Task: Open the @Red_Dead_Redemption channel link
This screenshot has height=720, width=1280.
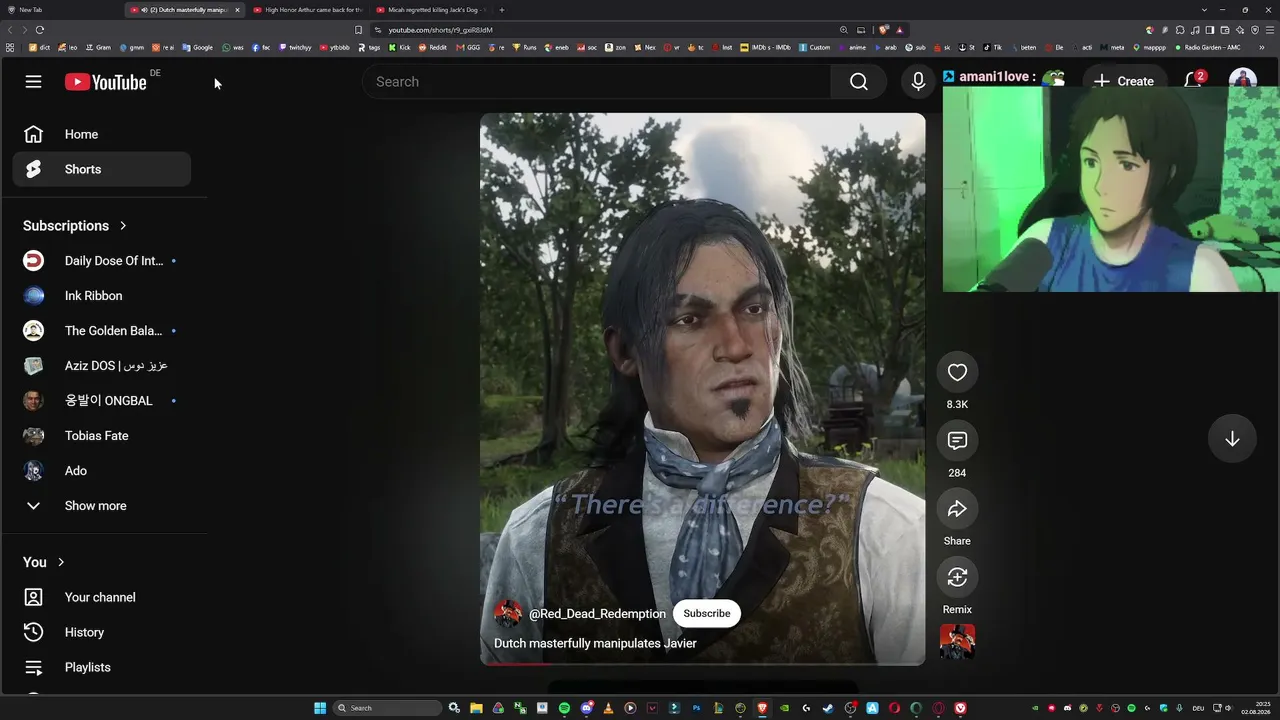Action: click(x=597, y=613)
